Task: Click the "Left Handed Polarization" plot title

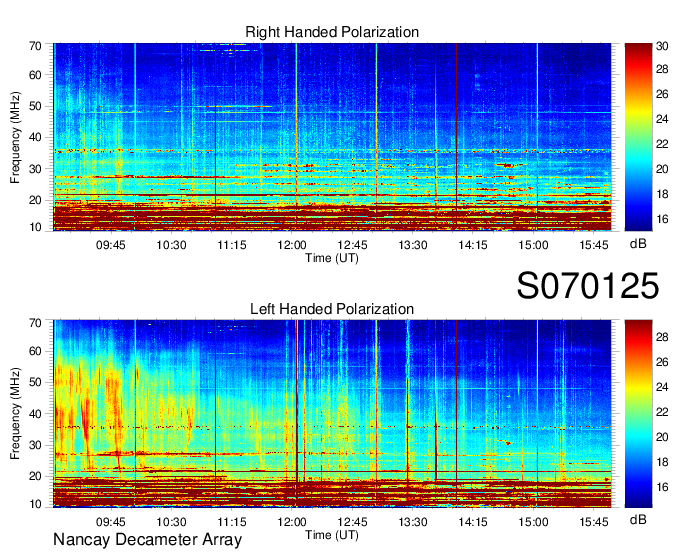Action: [332, 309]
